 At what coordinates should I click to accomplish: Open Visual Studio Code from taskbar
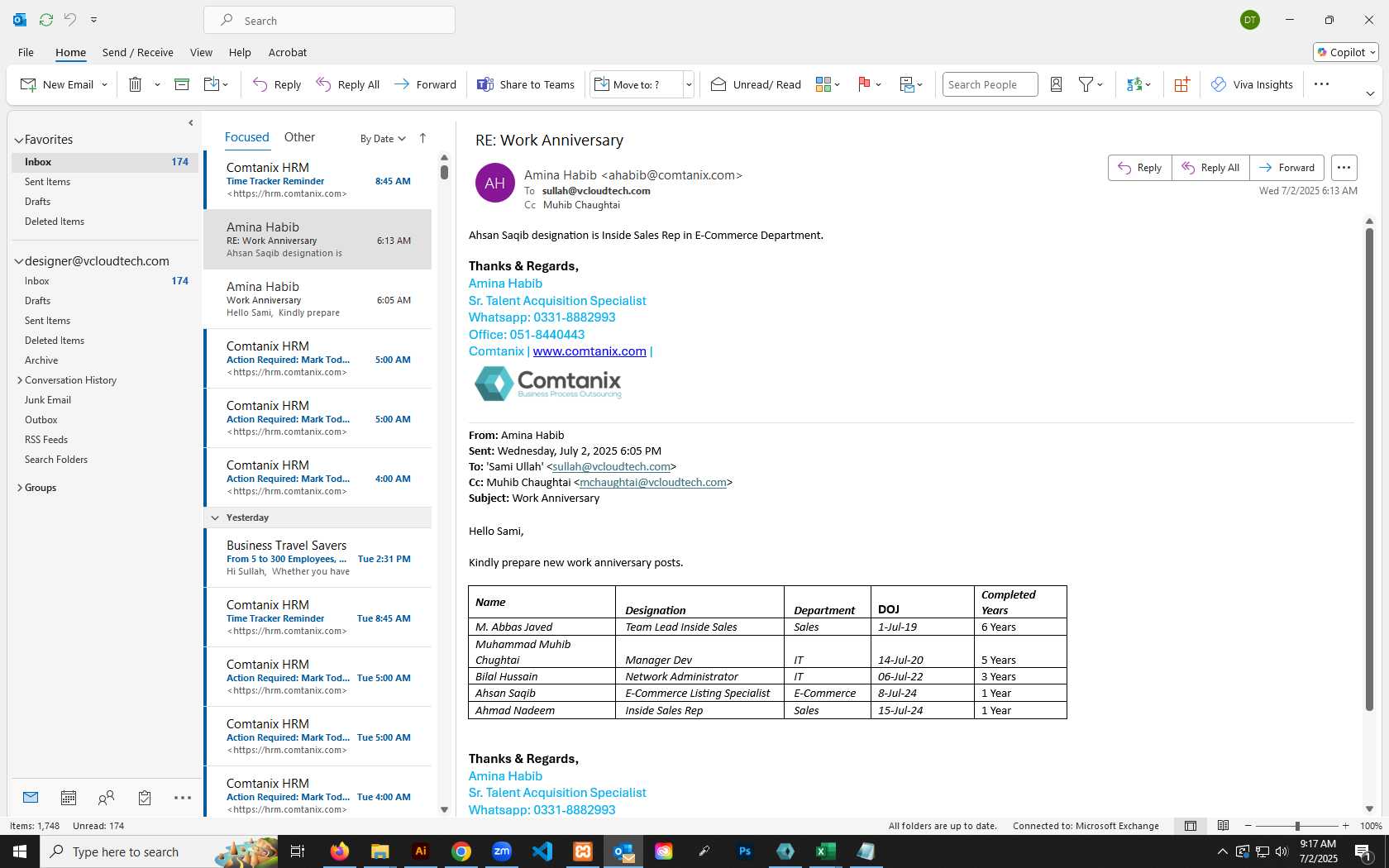click(542, 851)
